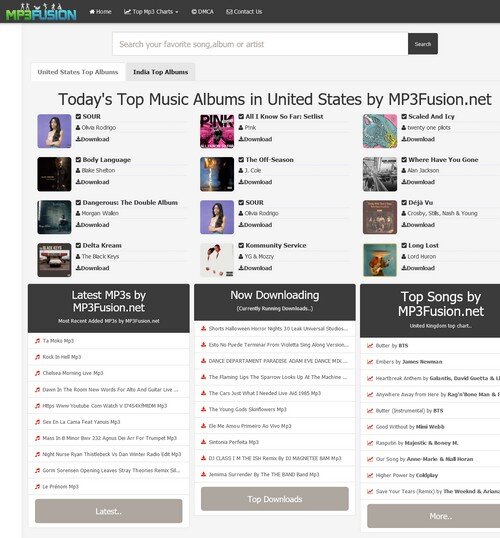Click download icon in Where Have You Gone row

404,182
